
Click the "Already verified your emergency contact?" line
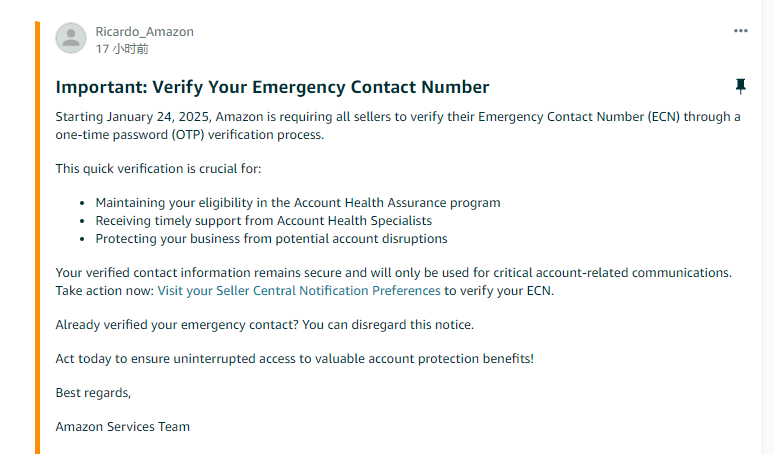[x=264, y=324]
